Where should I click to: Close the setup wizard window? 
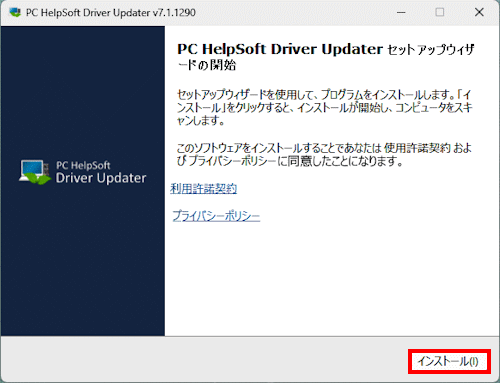tap(479, 13)
